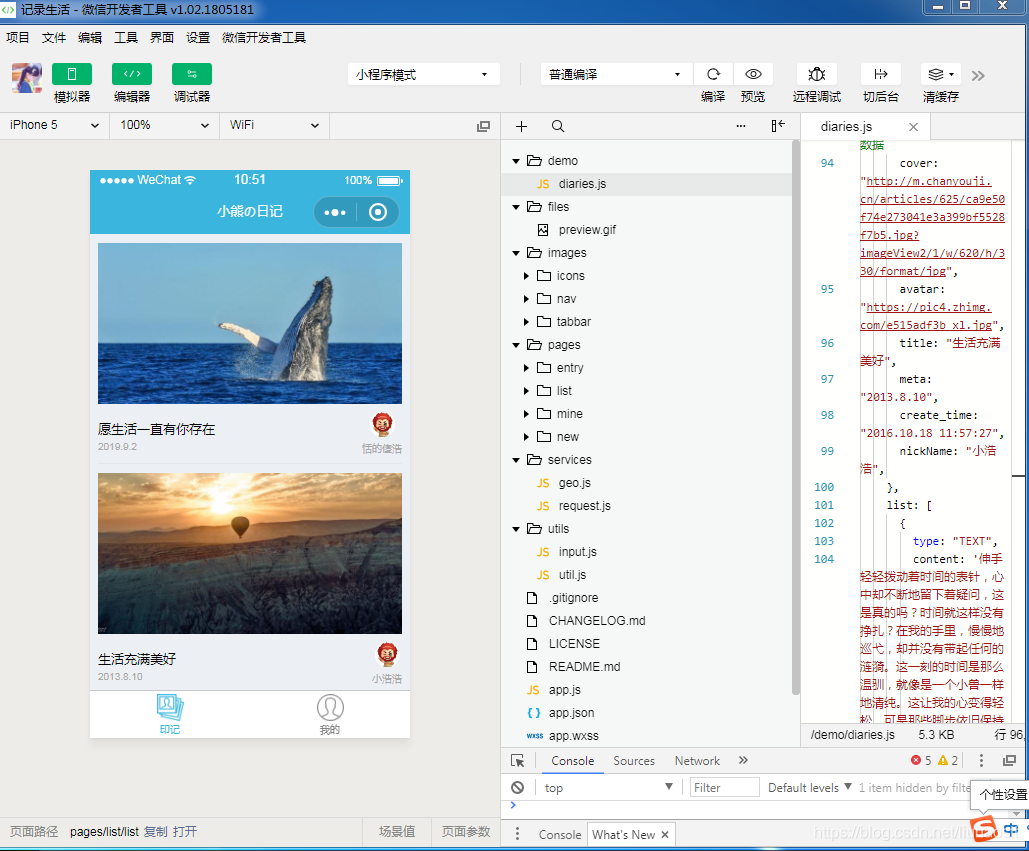Select the 印记 tab in simulator
The height and width of the screenshot is (851, 1029).
[x=170, y=715]
